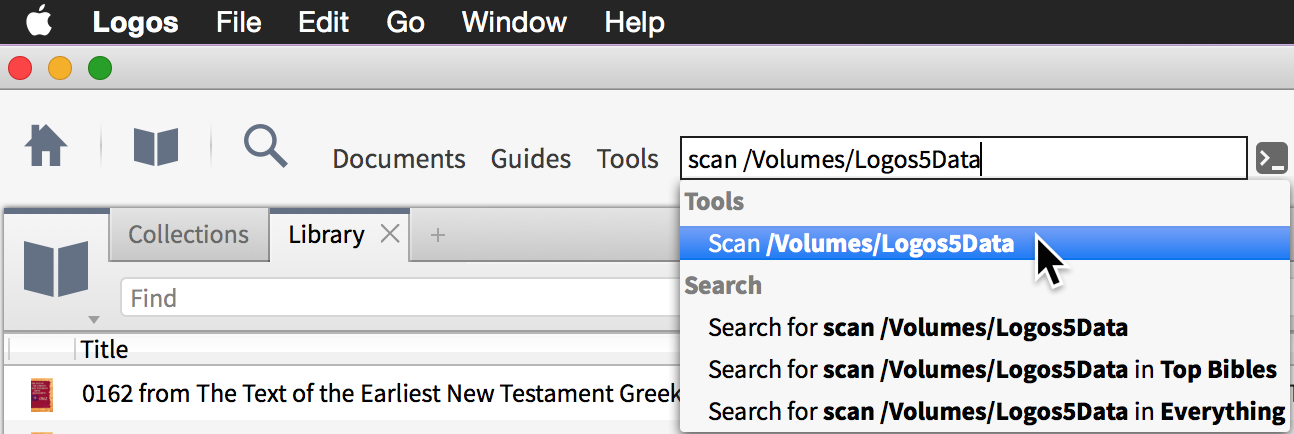Switch to the Collections tab
Viewport: 1294px width, 434px height.
click(x=188, y=235)
